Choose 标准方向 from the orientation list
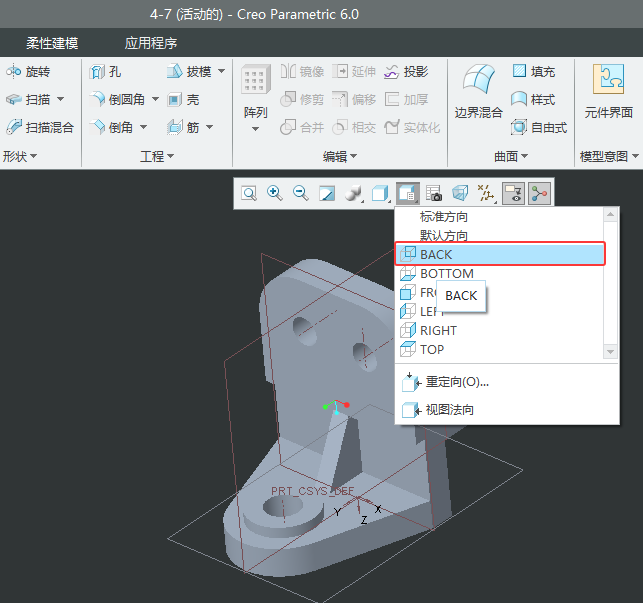 pyautogui.click(x=444, y=217)
